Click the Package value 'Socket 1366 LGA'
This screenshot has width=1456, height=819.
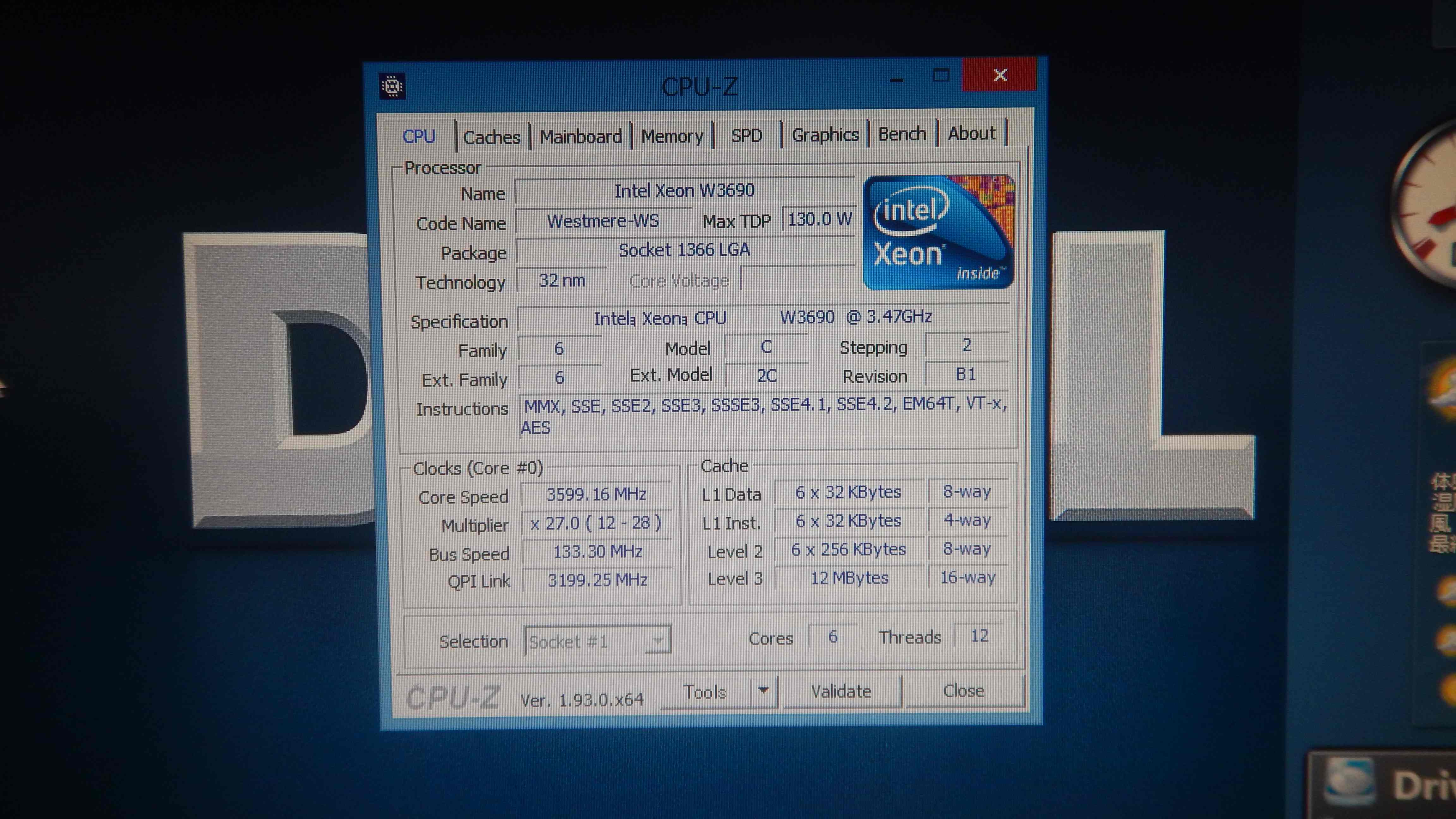click(x=684, y=250)
